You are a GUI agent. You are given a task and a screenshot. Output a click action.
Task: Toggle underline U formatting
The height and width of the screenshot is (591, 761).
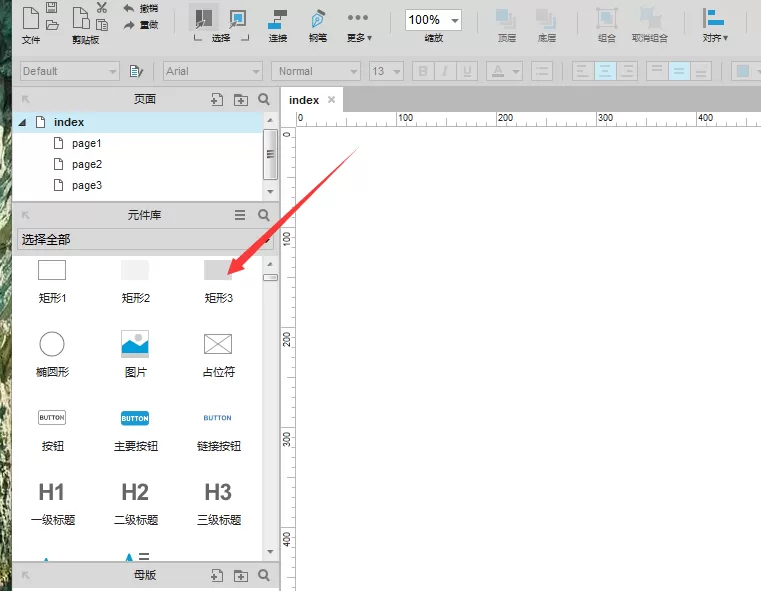pyautogui.click(x=466, y=71)
